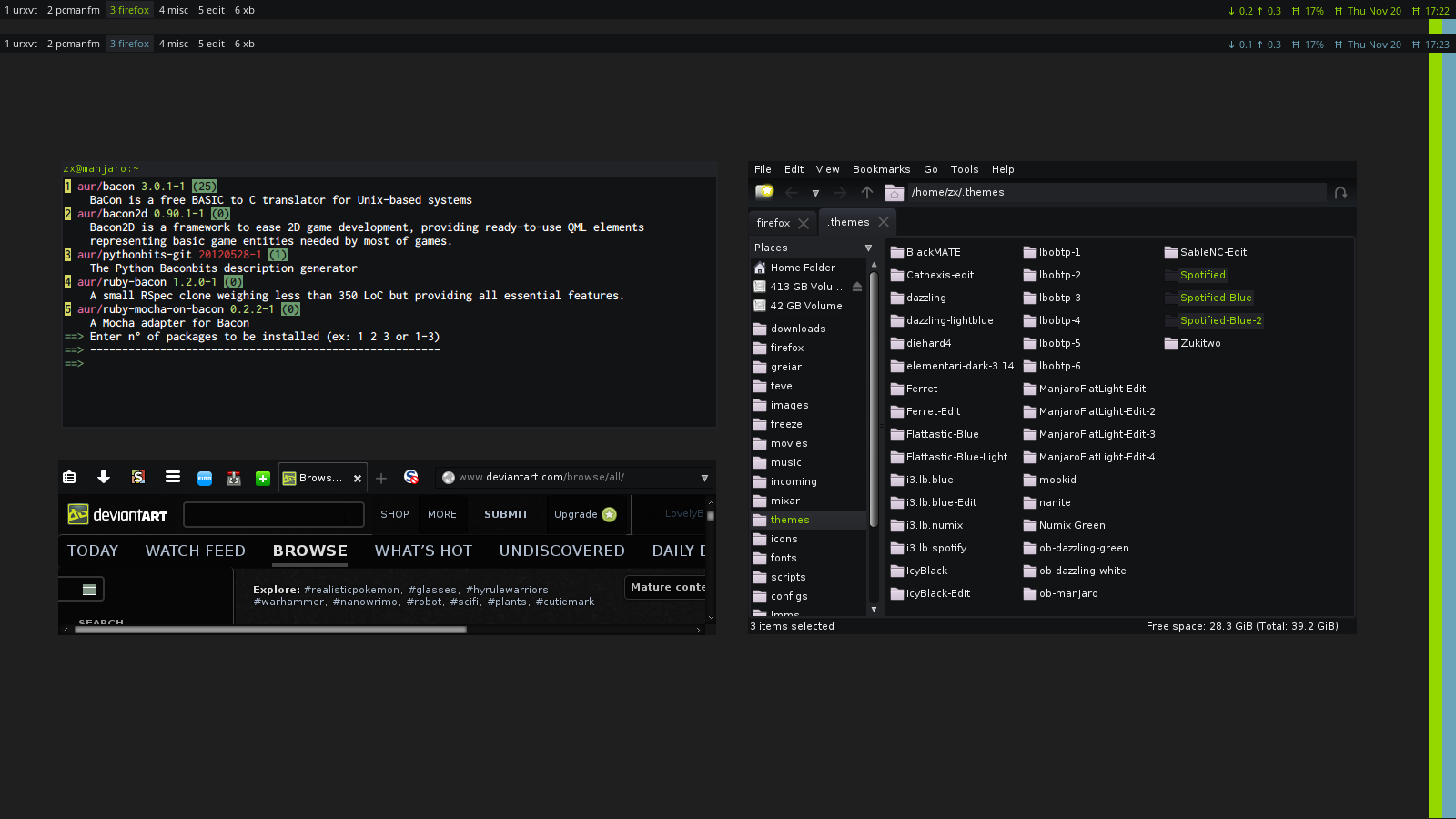The width and height of the screenshot is (1456, 819).
Task: Click the deviantART search field
Action: click(274, 514)
